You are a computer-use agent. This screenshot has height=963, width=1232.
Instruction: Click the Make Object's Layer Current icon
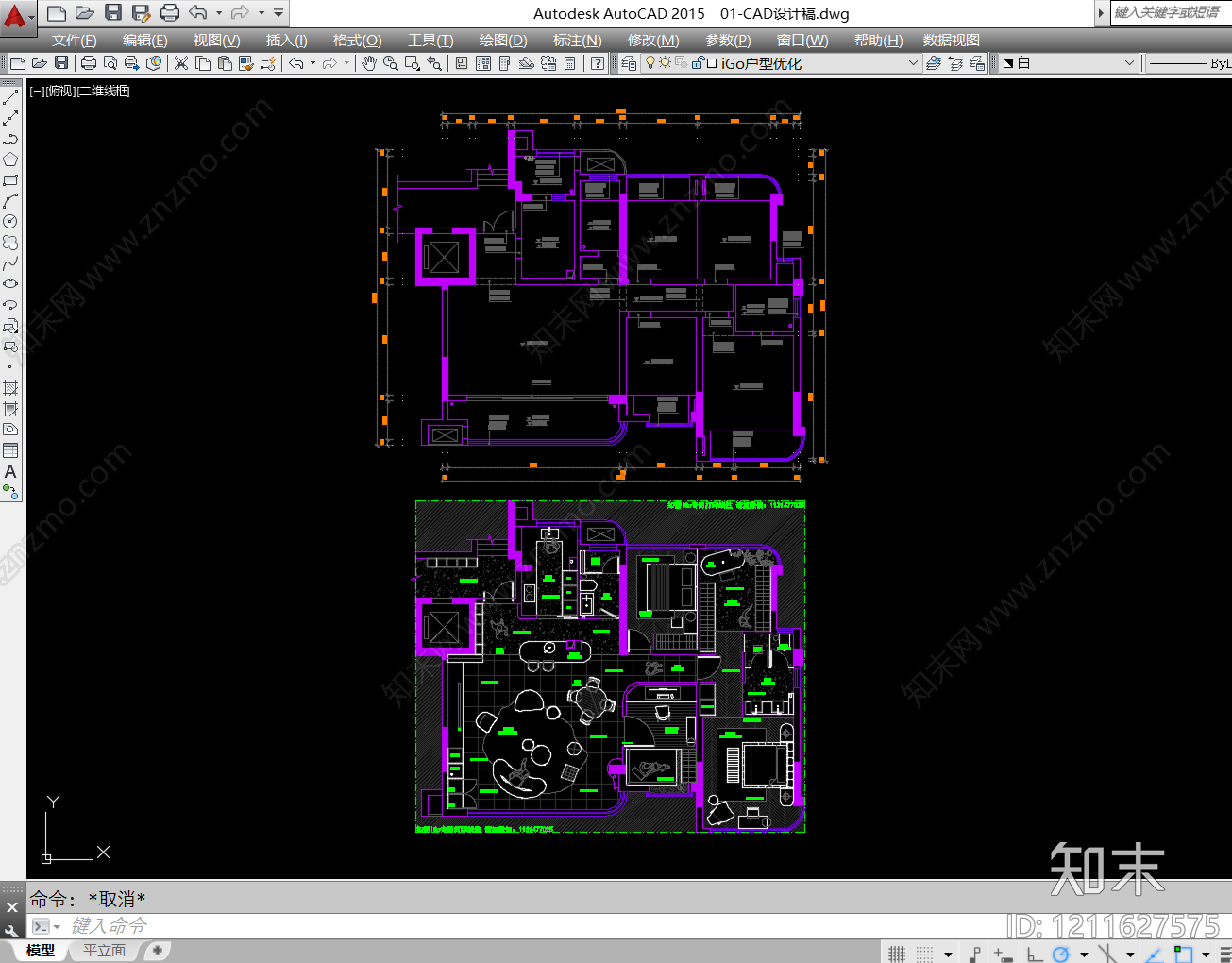[934, 63]
